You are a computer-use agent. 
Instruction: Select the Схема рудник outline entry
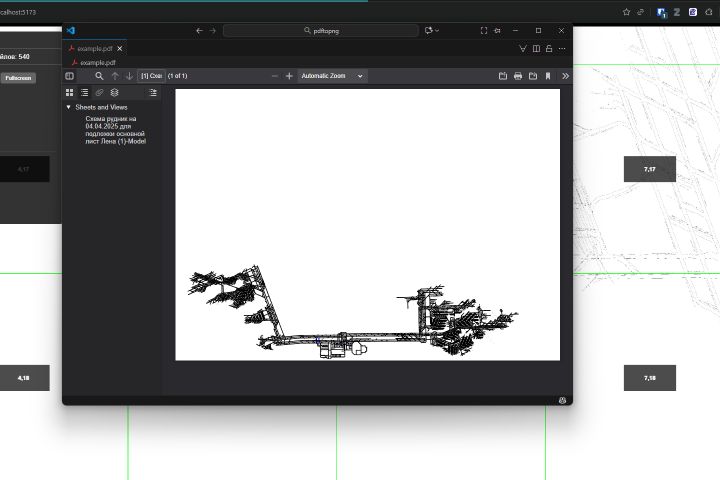point(115,130)
